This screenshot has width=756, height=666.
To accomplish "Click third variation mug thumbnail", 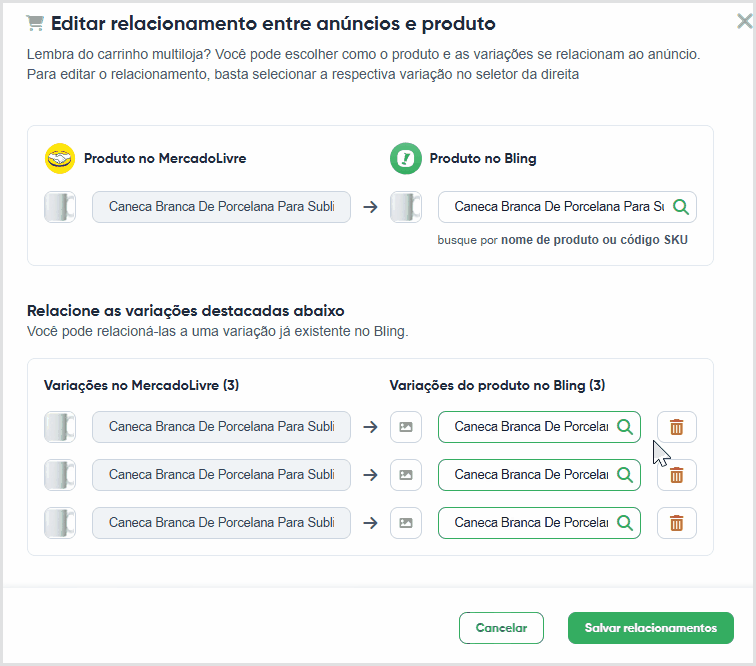I will [x=60, y=523].
